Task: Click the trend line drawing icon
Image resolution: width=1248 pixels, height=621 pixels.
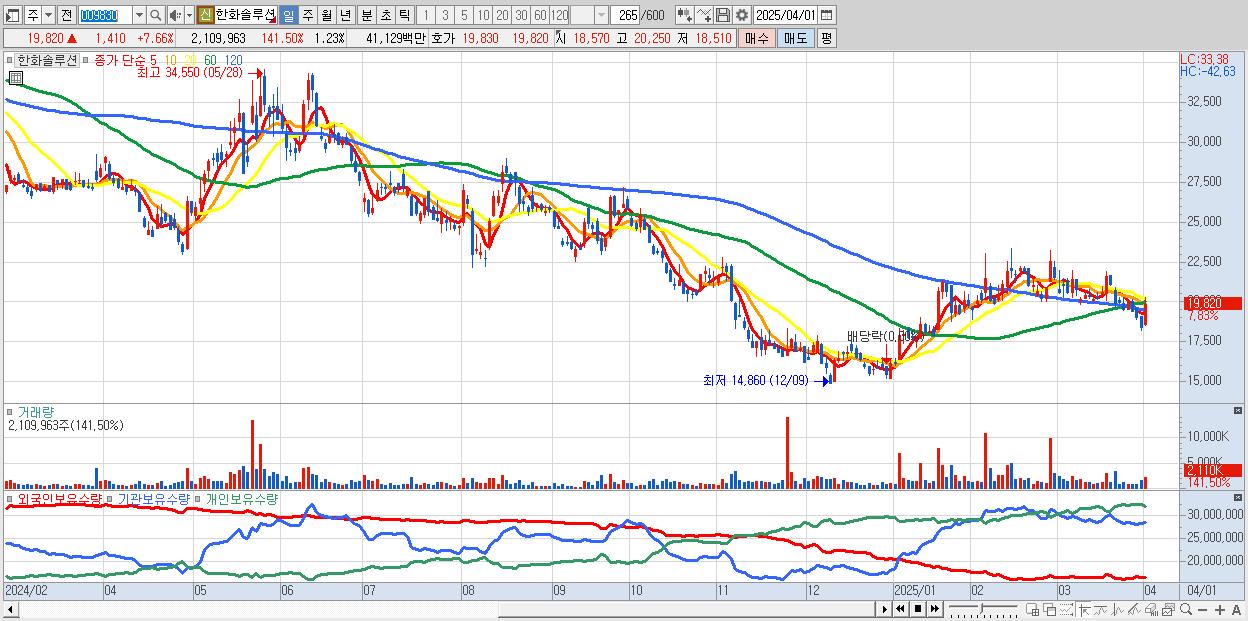Action: pyautogui.click(x=1101, y=609)
